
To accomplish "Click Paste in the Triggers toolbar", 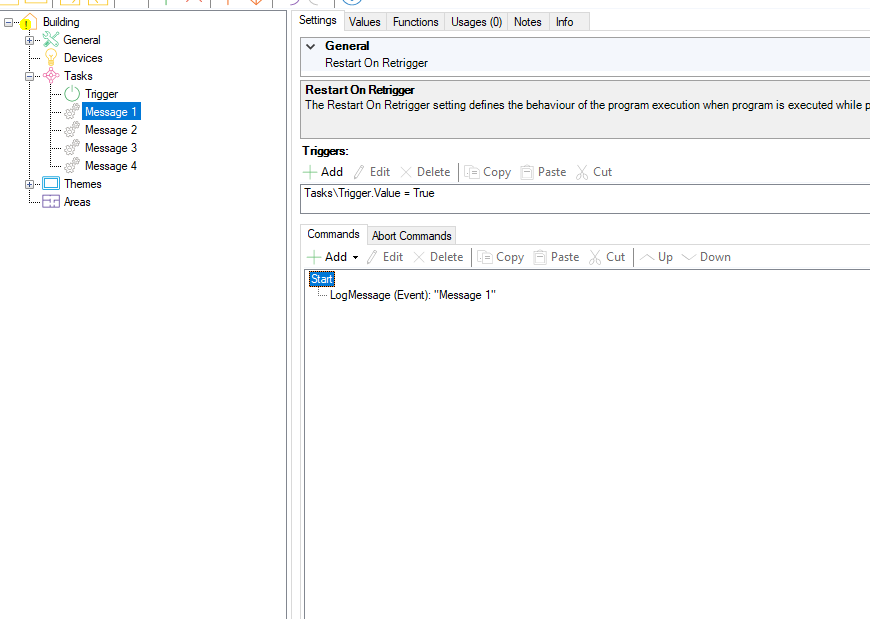I will [x=543, y=172].
